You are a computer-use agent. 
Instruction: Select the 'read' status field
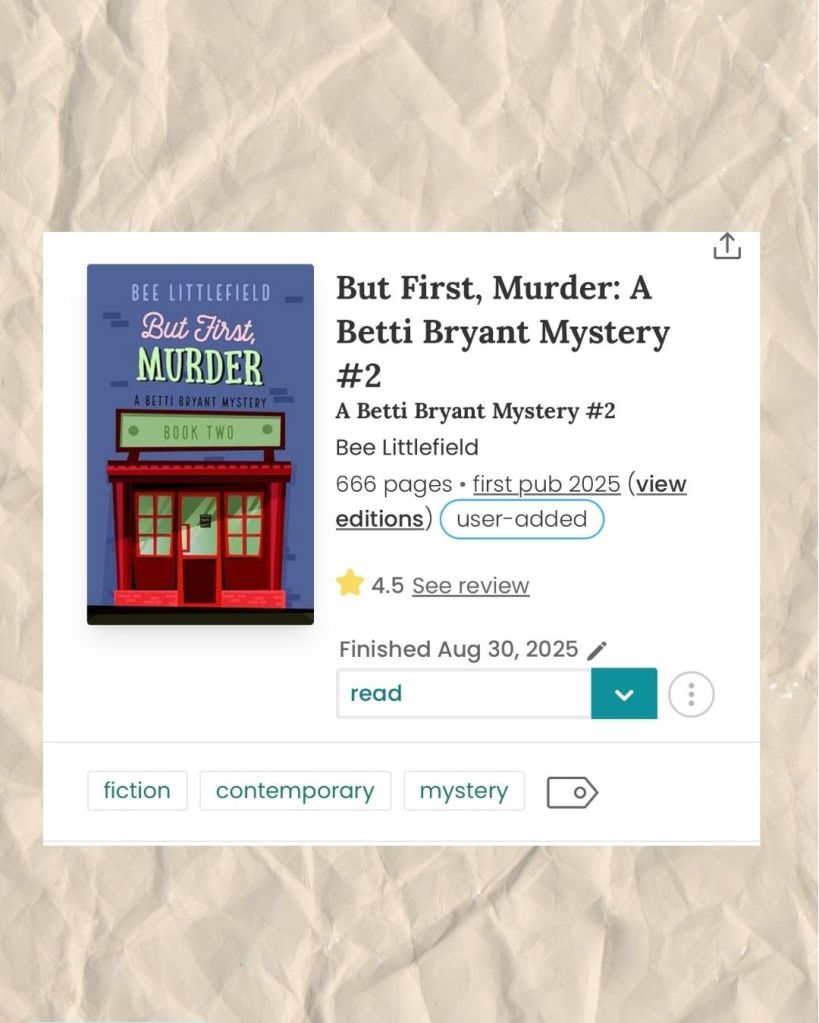pyautogui.click(x=464, y=694)
